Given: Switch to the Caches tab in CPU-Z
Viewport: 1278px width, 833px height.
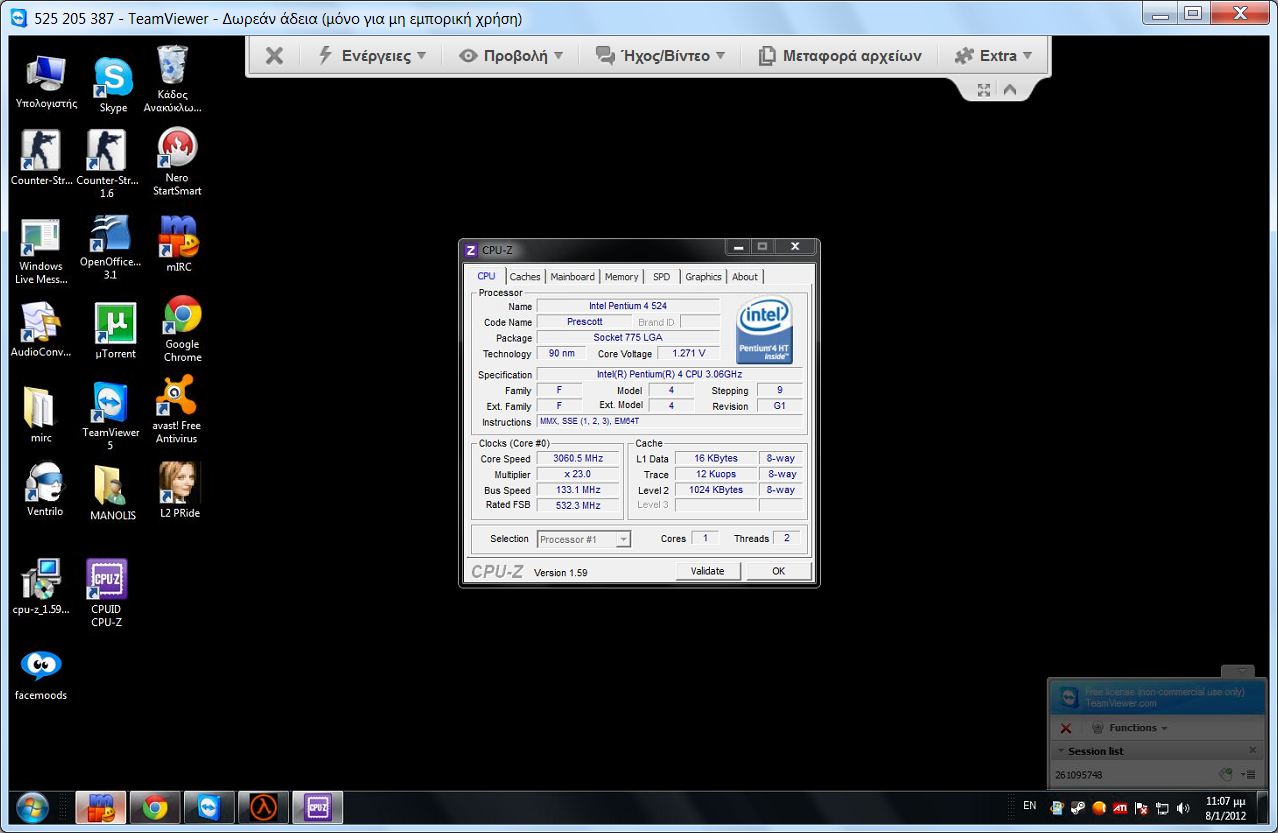Looking at the screenshot, I should [525, 277].
